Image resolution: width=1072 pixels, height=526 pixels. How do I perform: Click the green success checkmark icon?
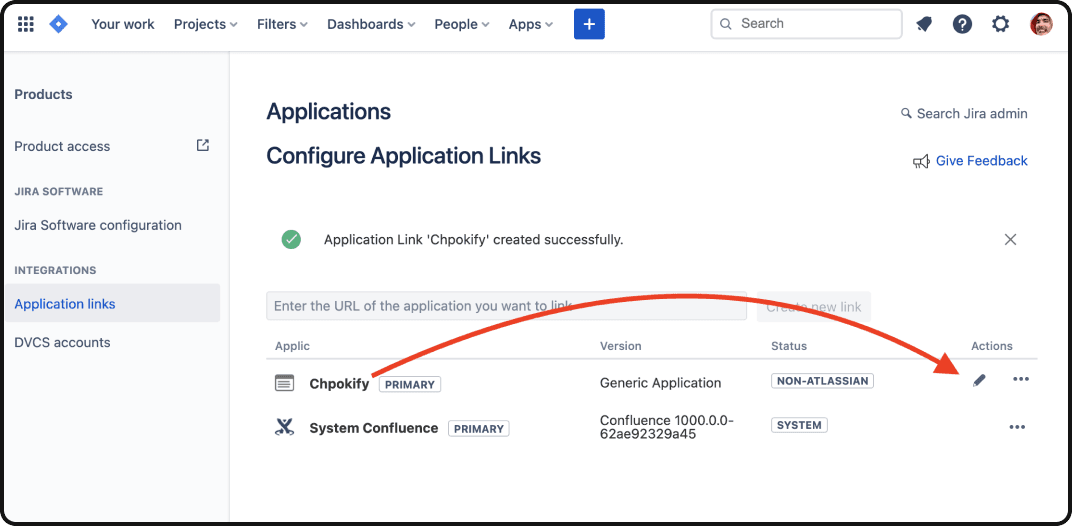click(x=291, y=239)
